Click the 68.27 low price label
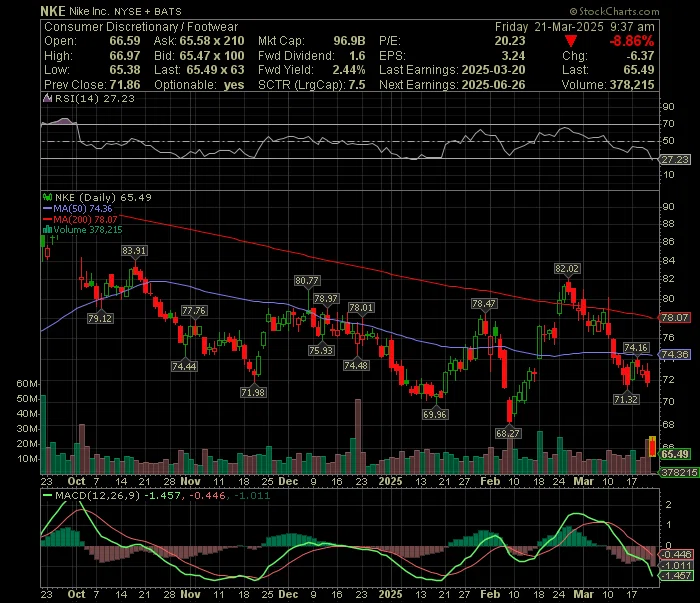This screenshot has width=700, height=603. coord(508,433)
